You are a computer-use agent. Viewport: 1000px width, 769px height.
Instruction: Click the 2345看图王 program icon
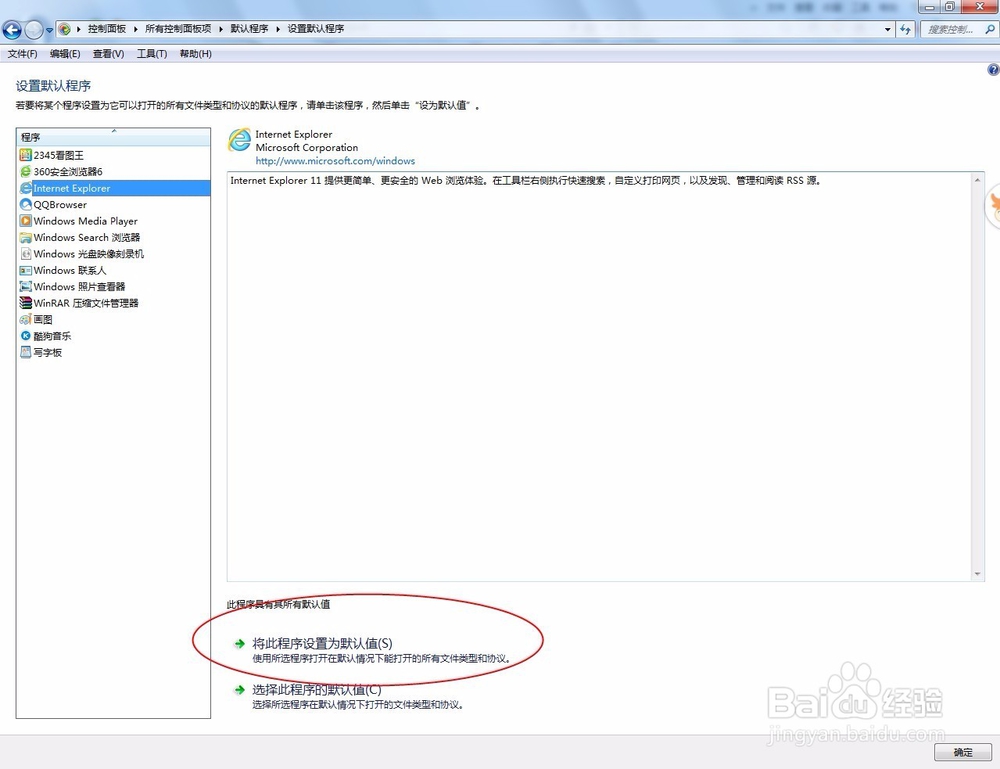26,155
